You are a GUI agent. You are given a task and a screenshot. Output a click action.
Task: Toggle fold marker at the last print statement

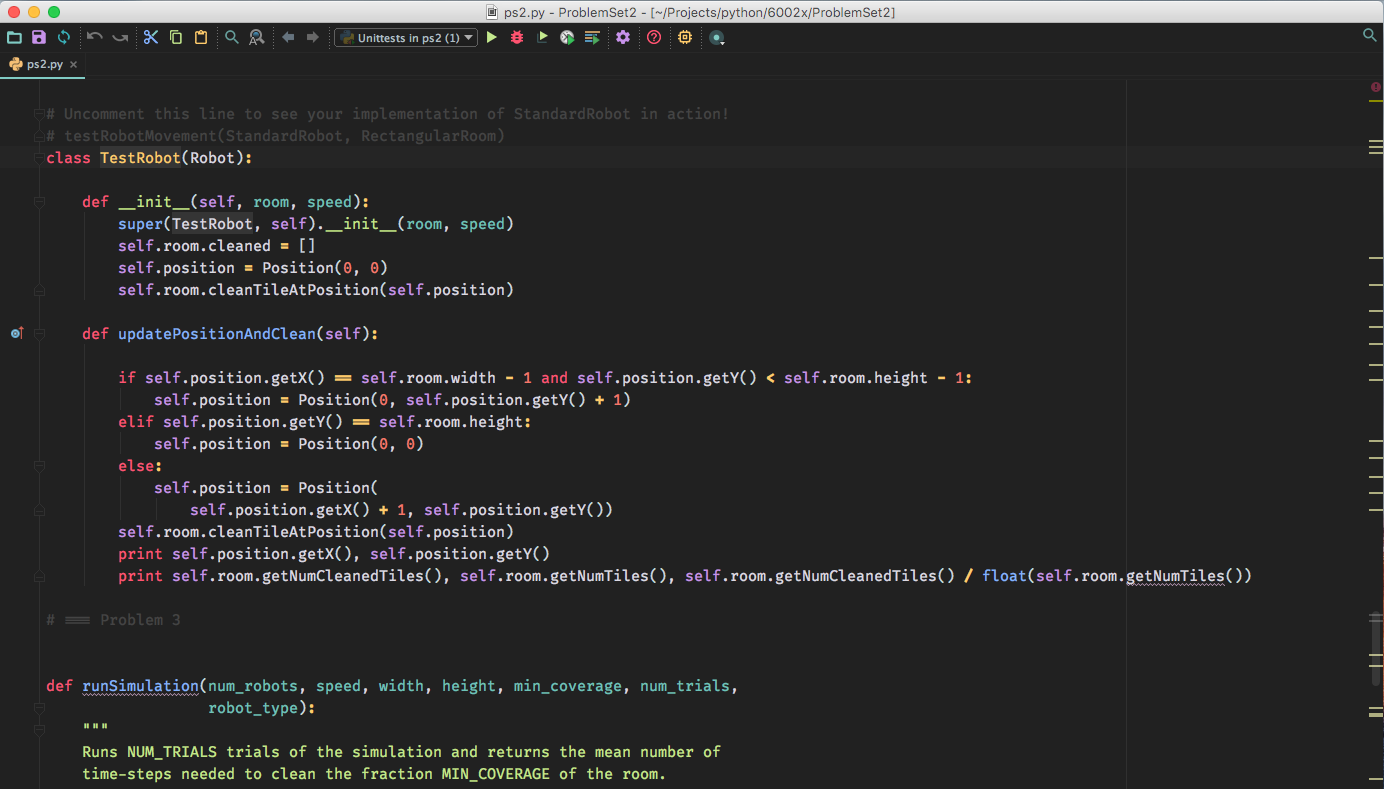click(39, 576)
